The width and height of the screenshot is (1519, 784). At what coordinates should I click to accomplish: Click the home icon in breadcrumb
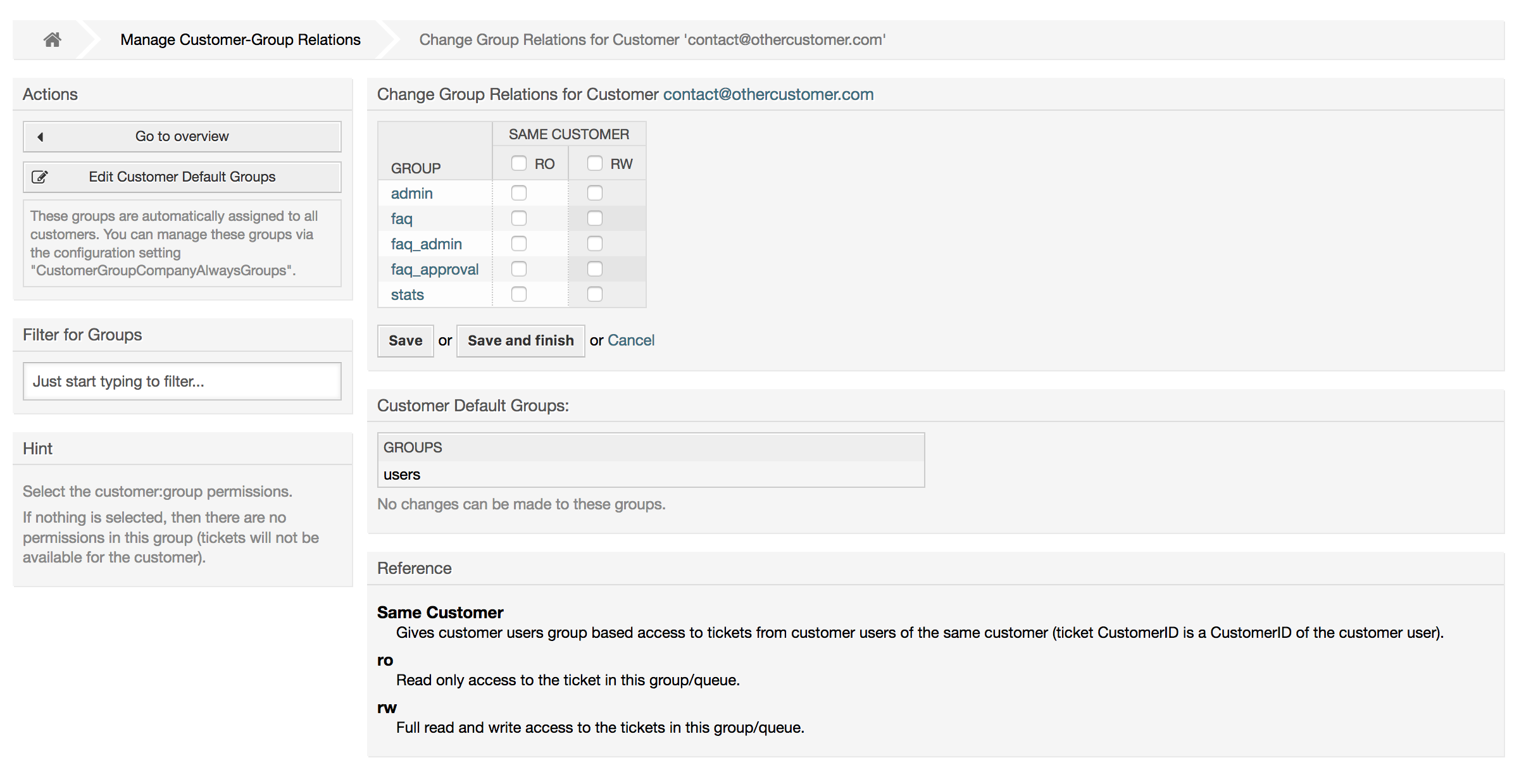click(x=51, y=39)
